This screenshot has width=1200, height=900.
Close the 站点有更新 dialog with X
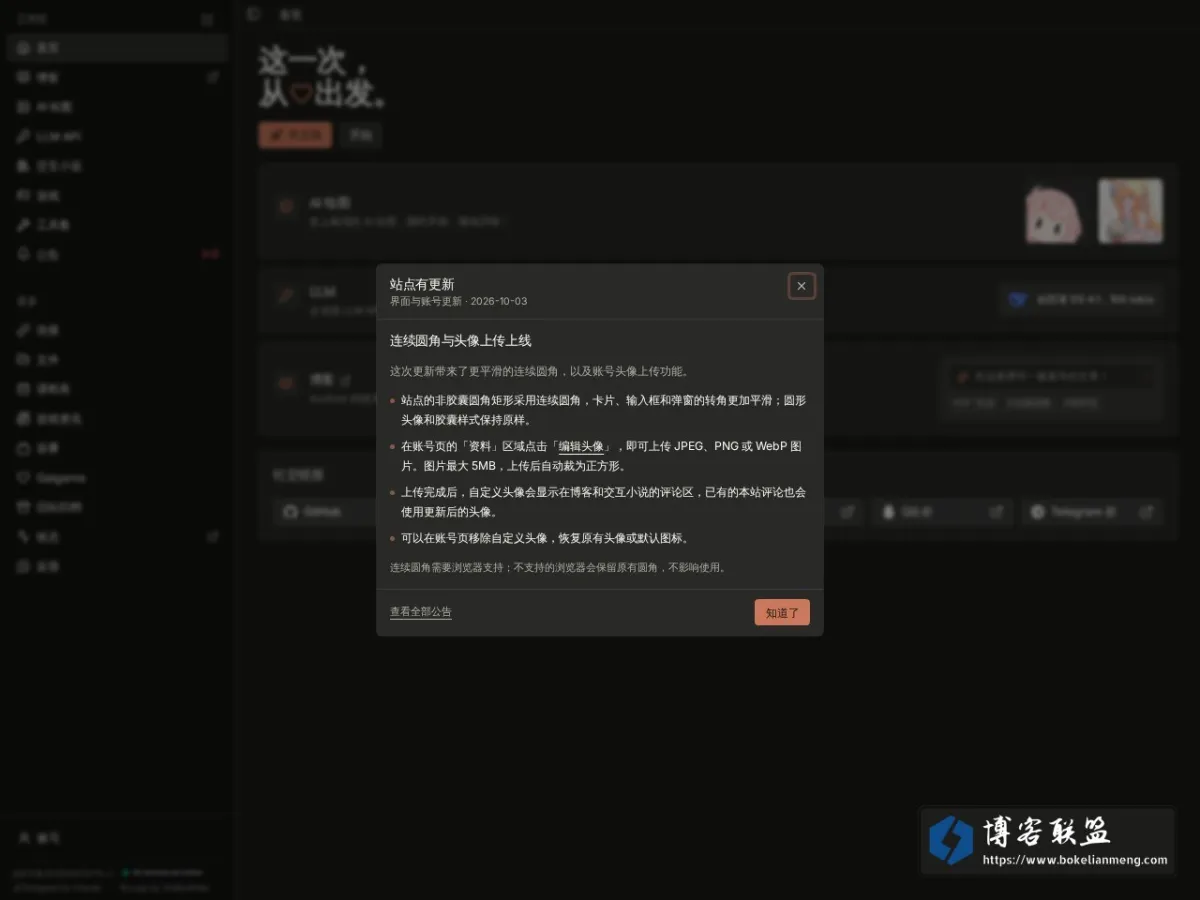[x=801, y=286]
